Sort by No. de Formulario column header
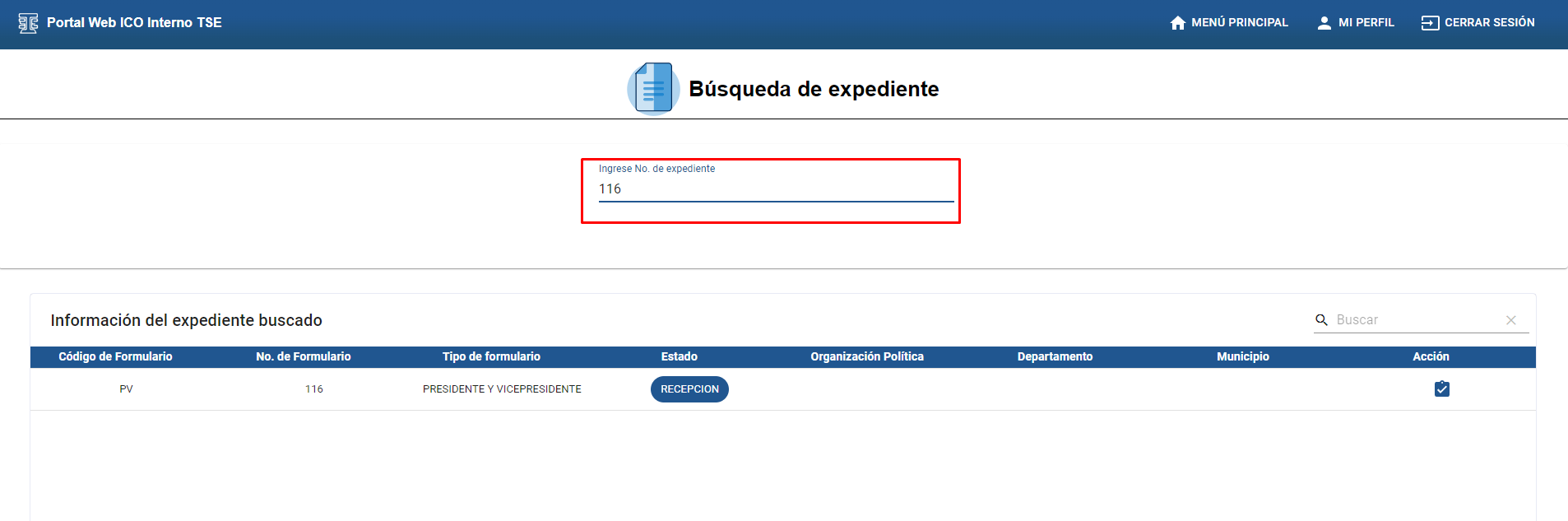 pyautogui.click(x=303, y=356)
